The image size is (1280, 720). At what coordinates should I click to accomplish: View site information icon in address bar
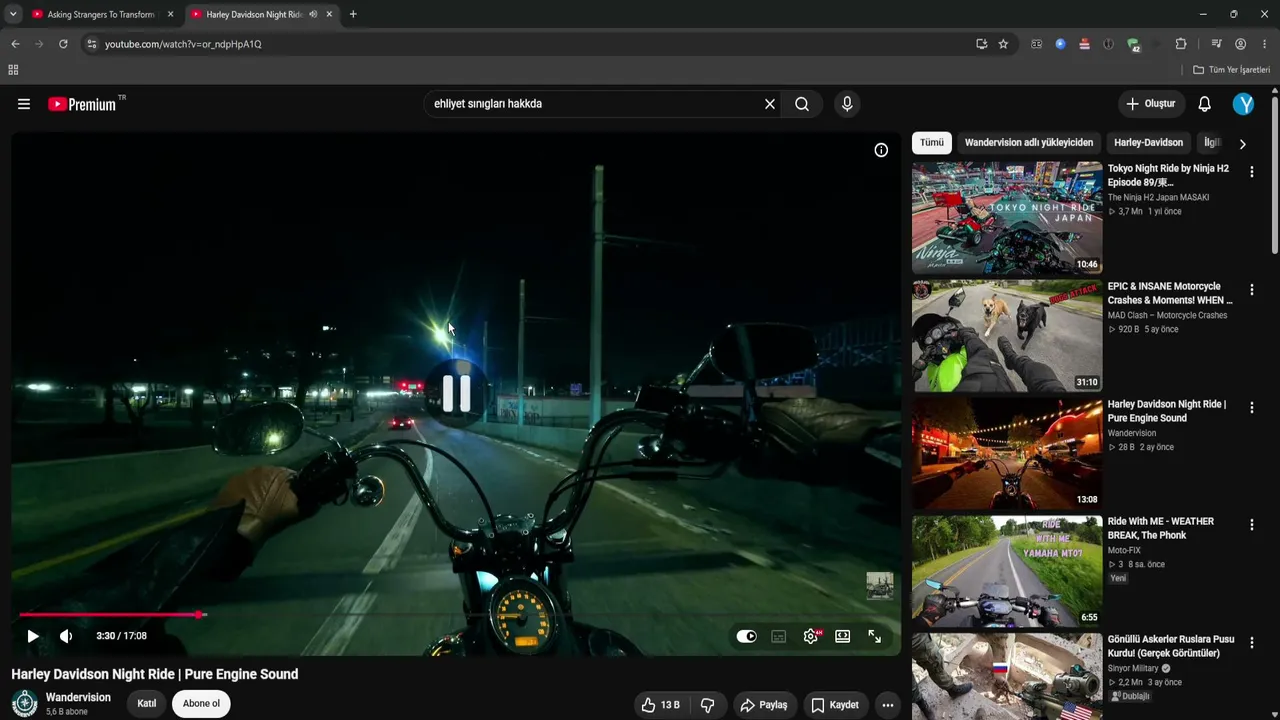(91, 44)
